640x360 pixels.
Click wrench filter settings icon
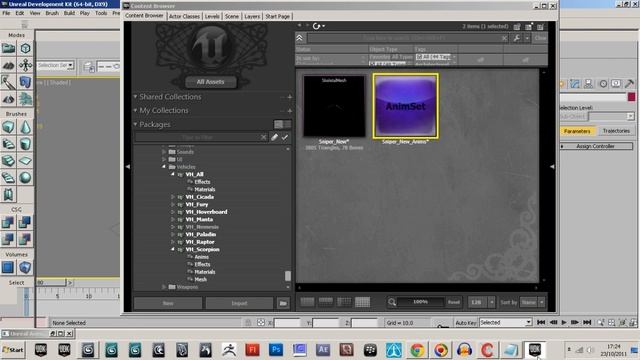517,38
